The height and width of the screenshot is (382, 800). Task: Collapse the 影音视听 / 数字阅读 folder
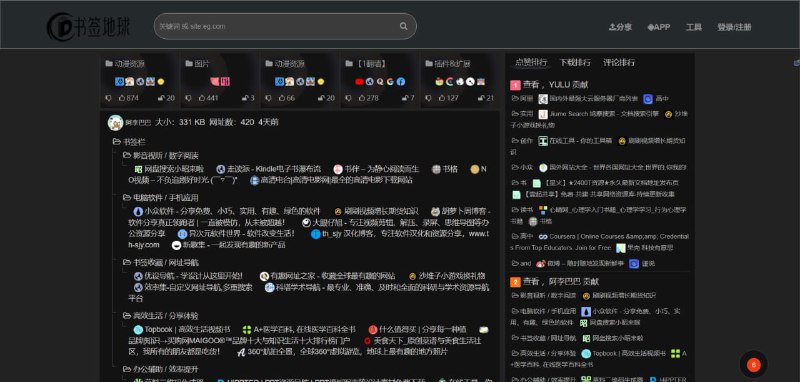[x=161, y=156]
